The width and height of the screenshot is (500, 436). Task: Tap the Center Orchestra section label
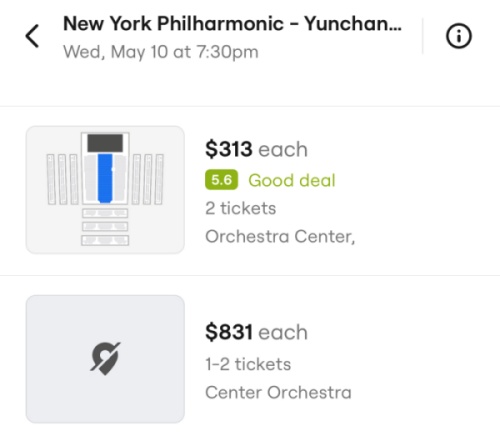(278, 392)
